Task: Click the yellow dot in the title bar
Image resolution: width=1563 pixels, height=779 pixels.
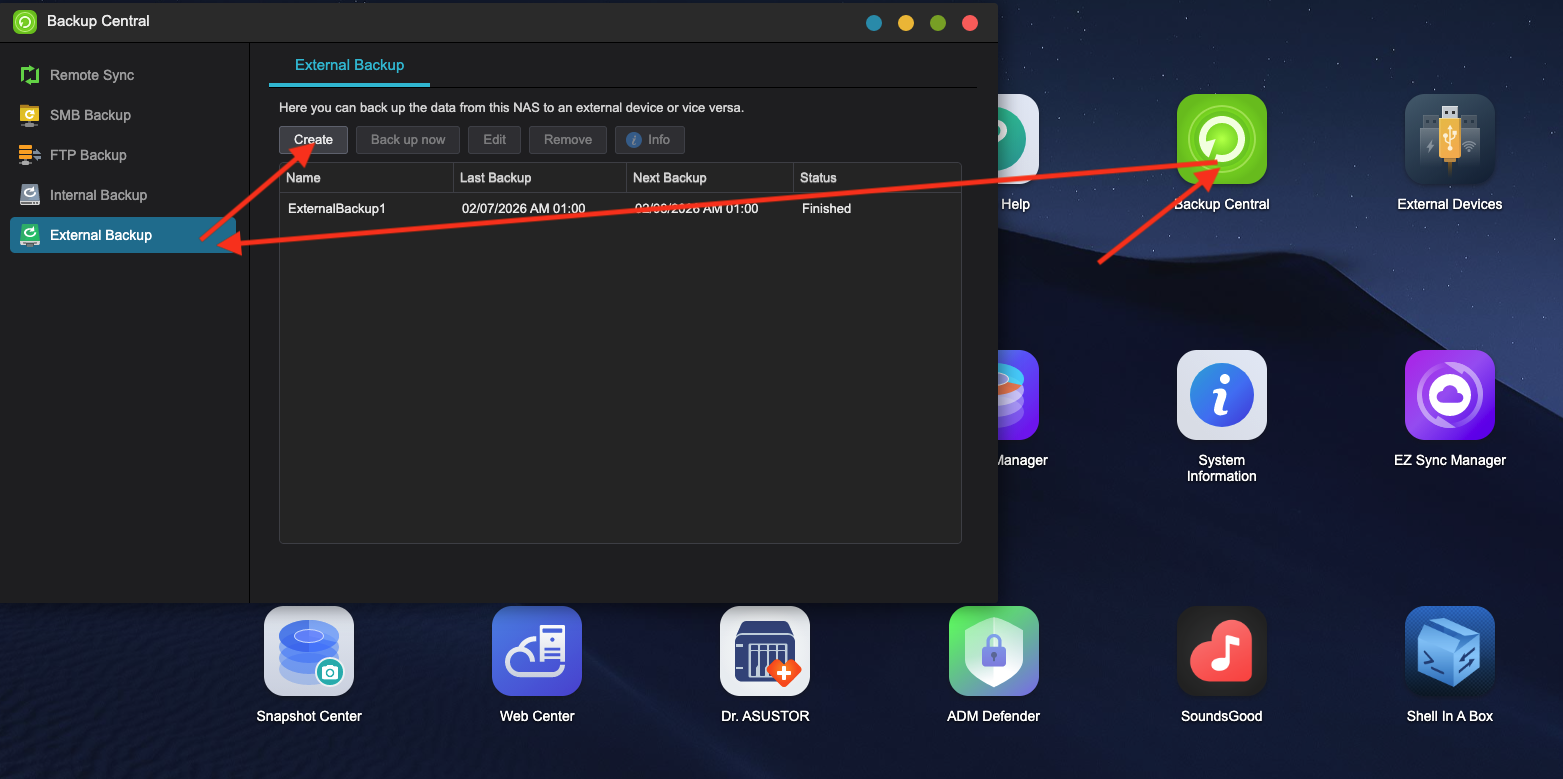Action: (905, 22)
